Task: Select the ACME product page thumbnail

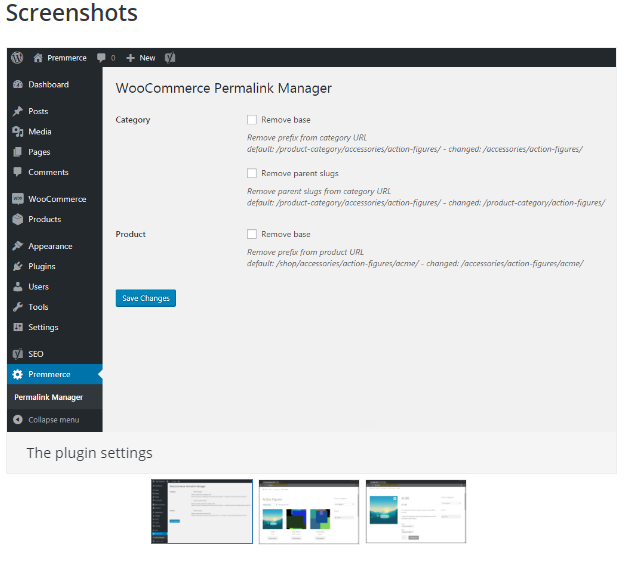Action: pos(416,511)
